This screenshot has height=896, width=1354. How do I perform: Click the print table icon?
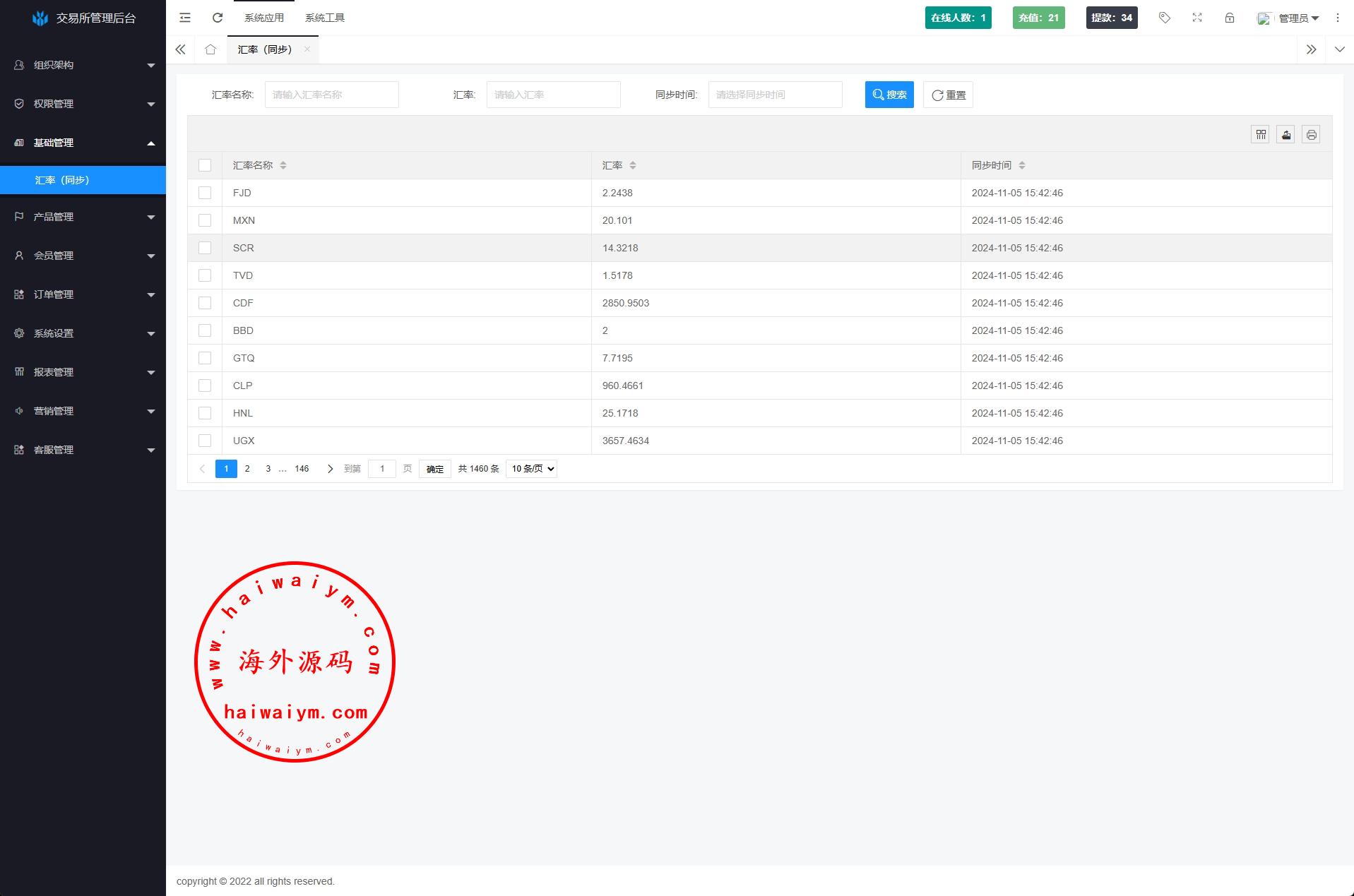tap(1312, 134)
